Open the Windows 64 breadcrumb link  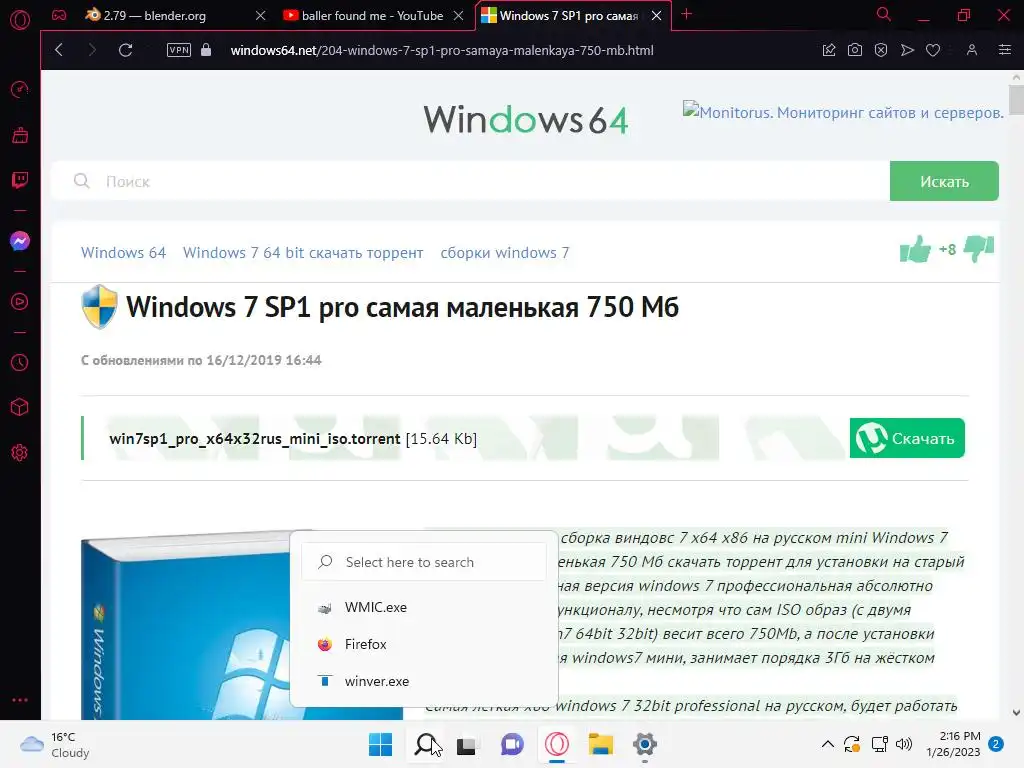pos(123,253)
